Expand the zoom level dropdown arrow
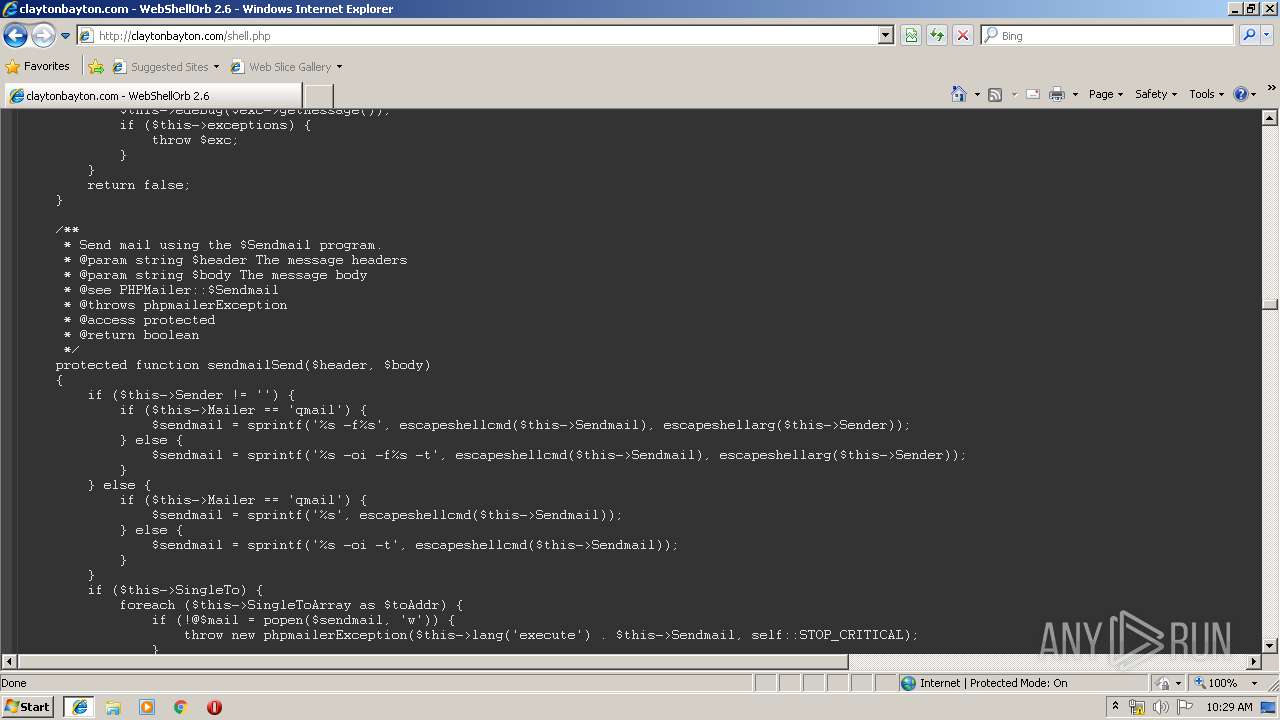Viewport: 1280px width, 720px height. tap(1254, 683)
